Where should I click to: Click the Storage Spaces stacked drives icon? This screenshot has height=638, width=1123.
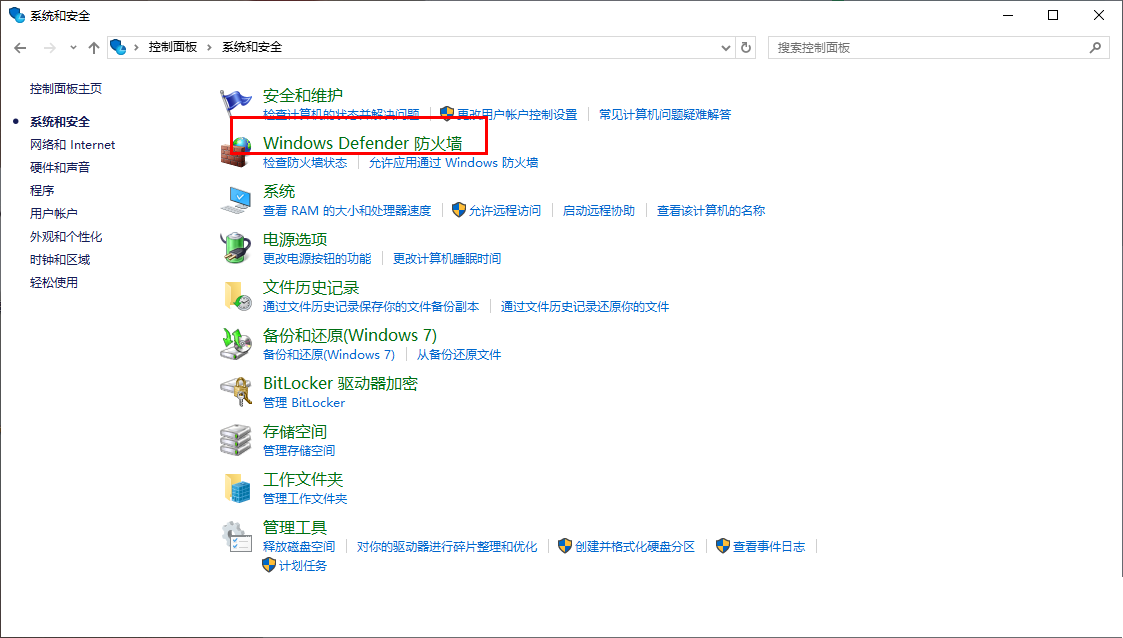pos(236,440)
